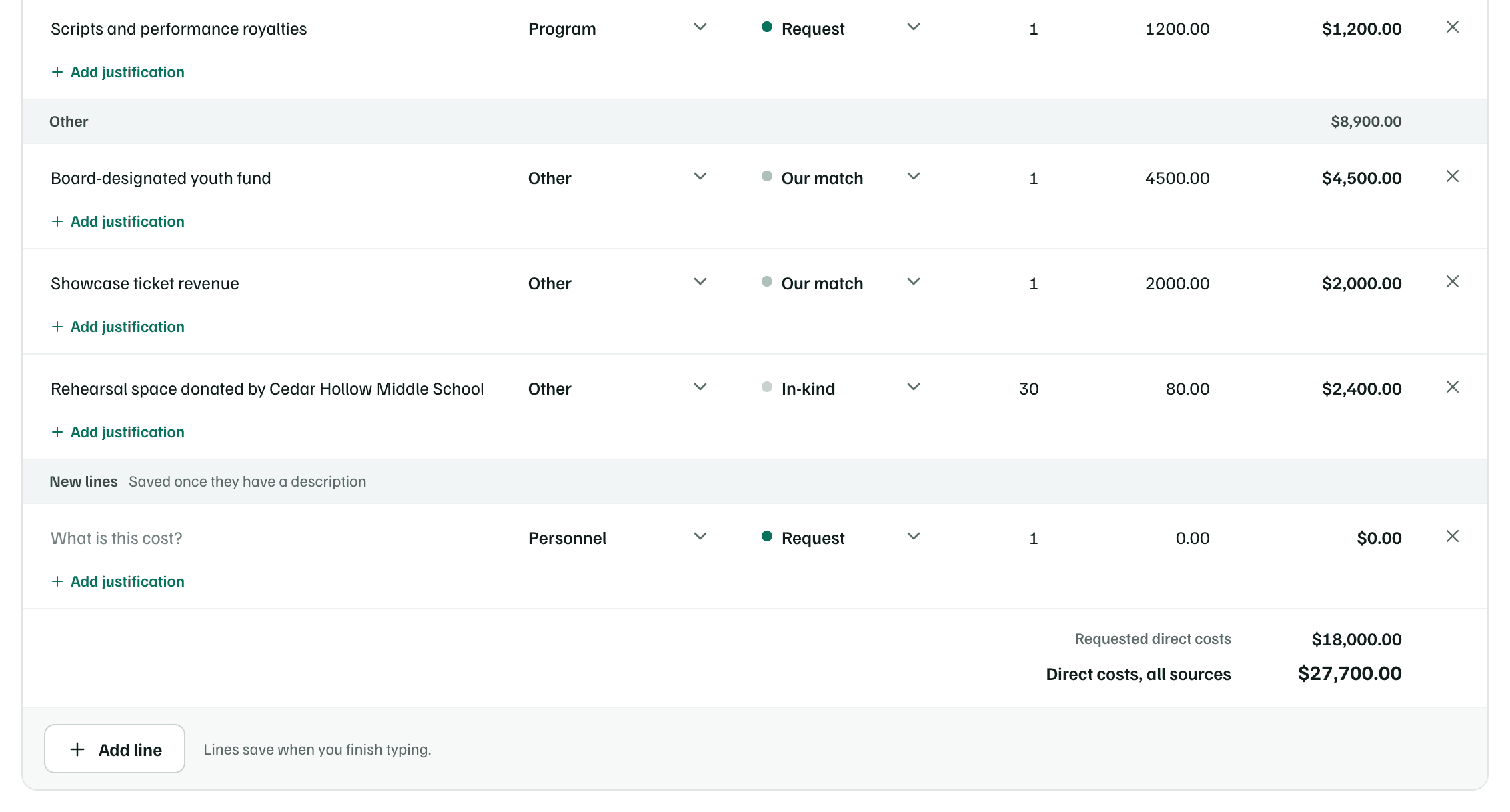Open category dropdown for Scripts and performance royalties
The width and height of the screenshot is (1510, 812).
point(618,29)
